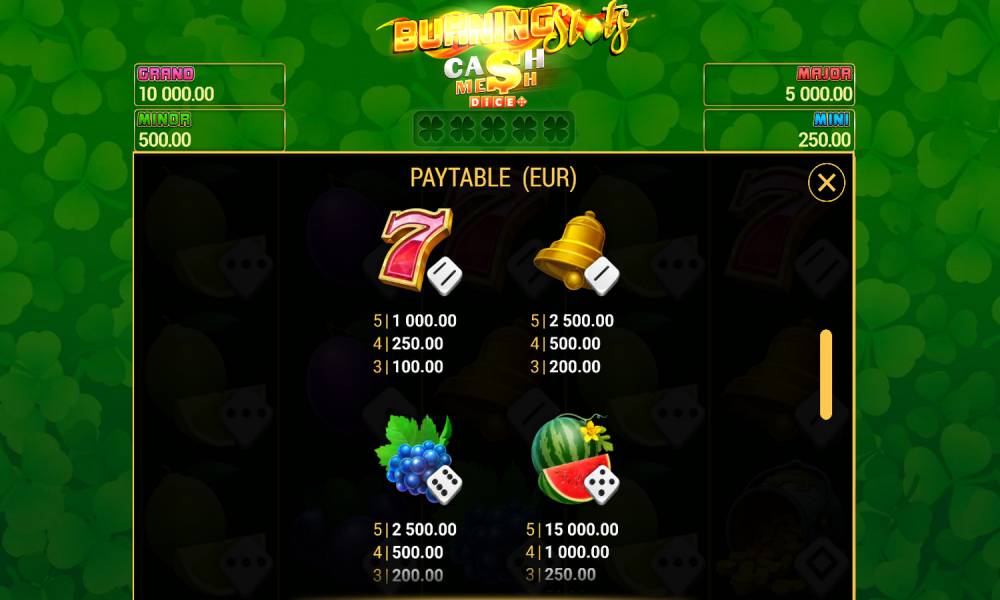Viewport: 1000px width, 600px height.
Task: Click the clover collection meter
Action: pyautogui.click(x=494, y=129)
